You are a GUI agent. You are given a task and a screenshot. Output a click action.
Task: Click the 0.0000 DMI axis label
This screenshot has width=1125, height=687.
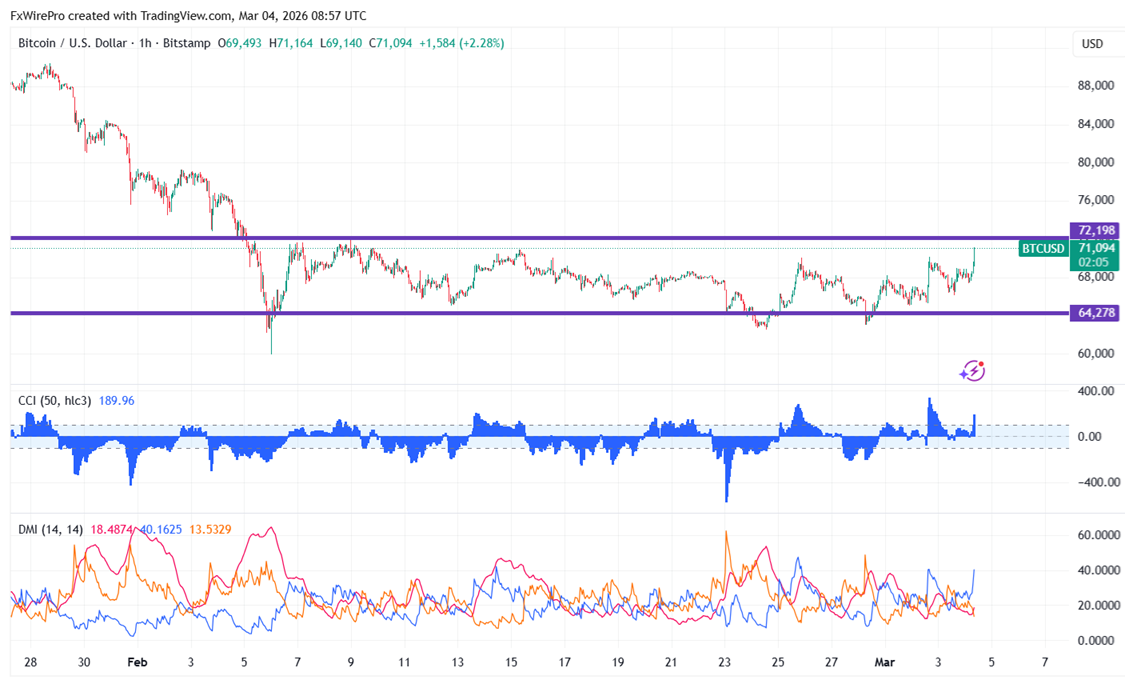(1096, 640)
